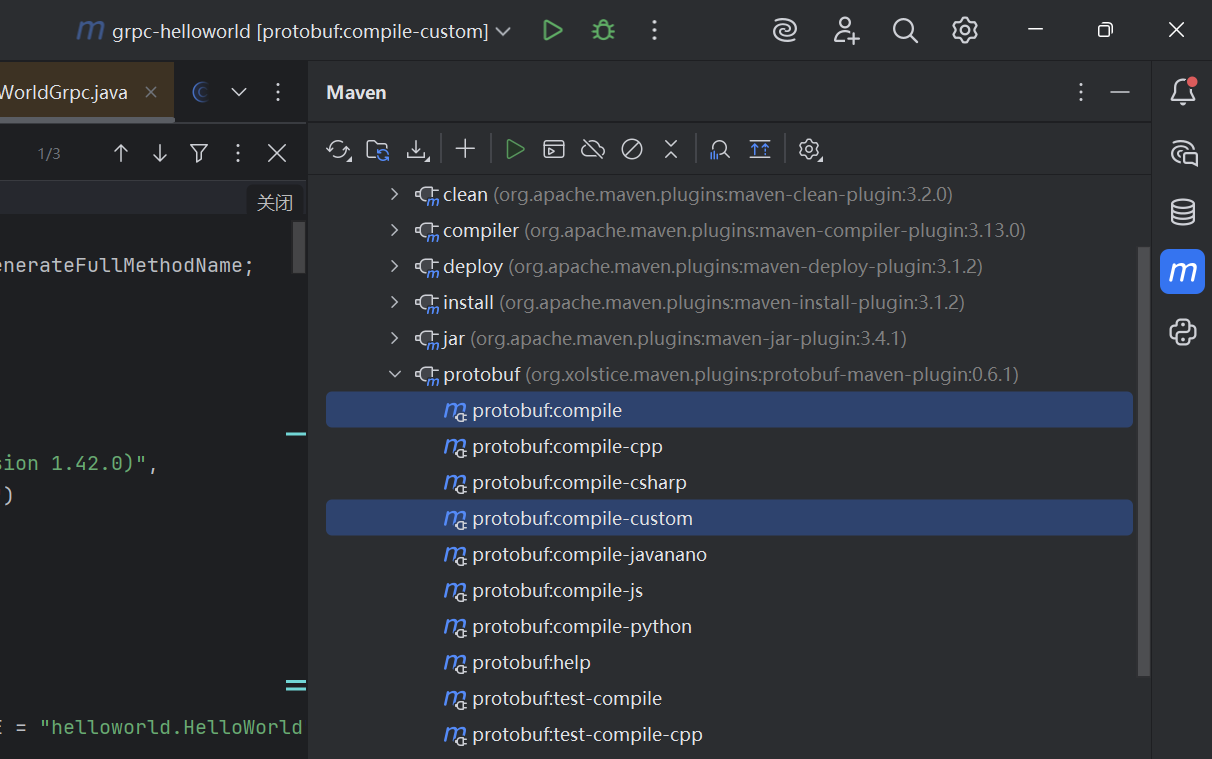Open the notifications bell

(1182, 90)
